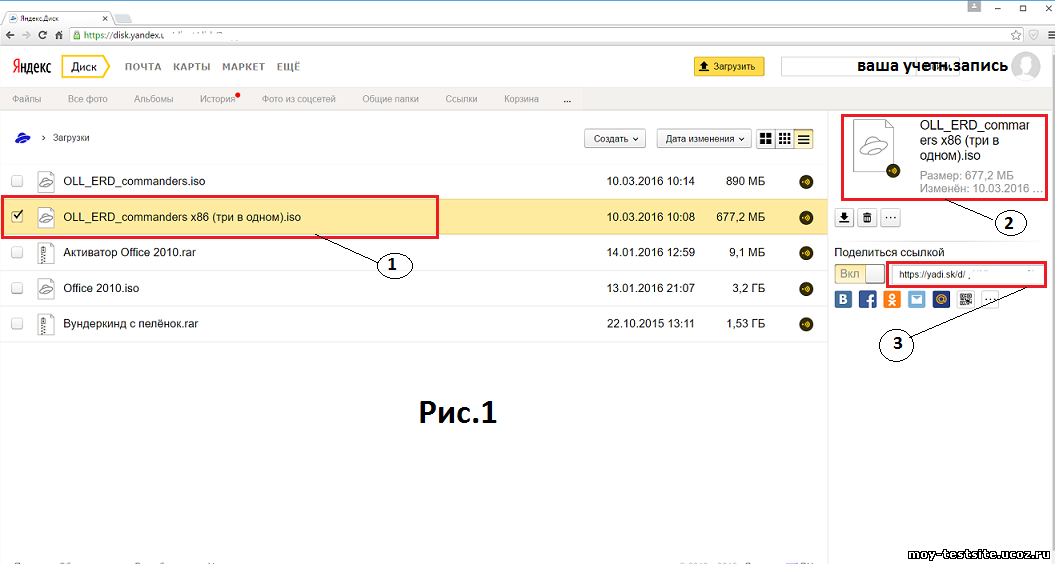This screenshot has width=1055, height=564.
Task: Share link via Facebook icon
Action: [x=867, y=298]
